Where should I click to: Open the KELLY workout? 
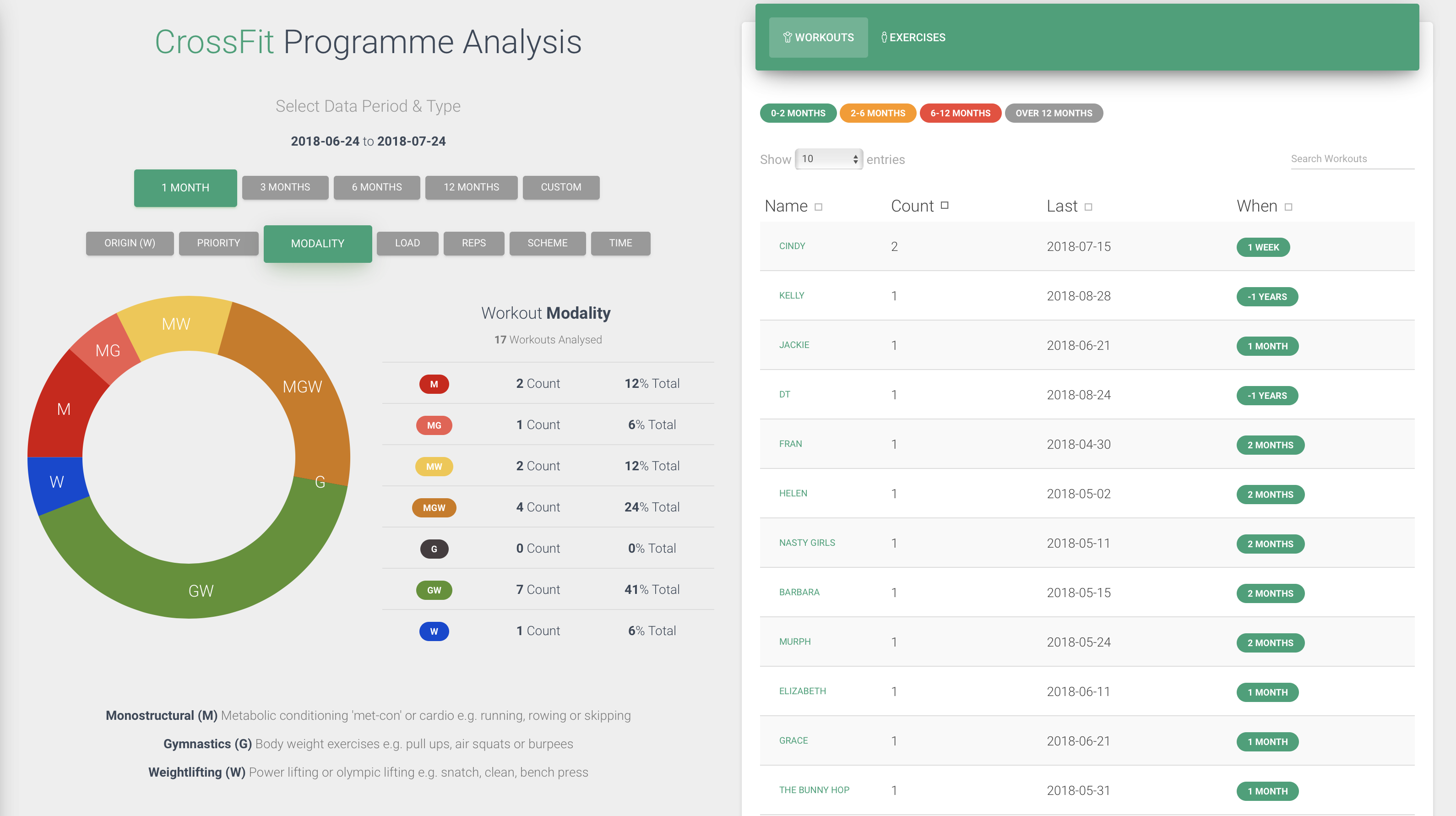pyautogui.click(x=791, y=295)
